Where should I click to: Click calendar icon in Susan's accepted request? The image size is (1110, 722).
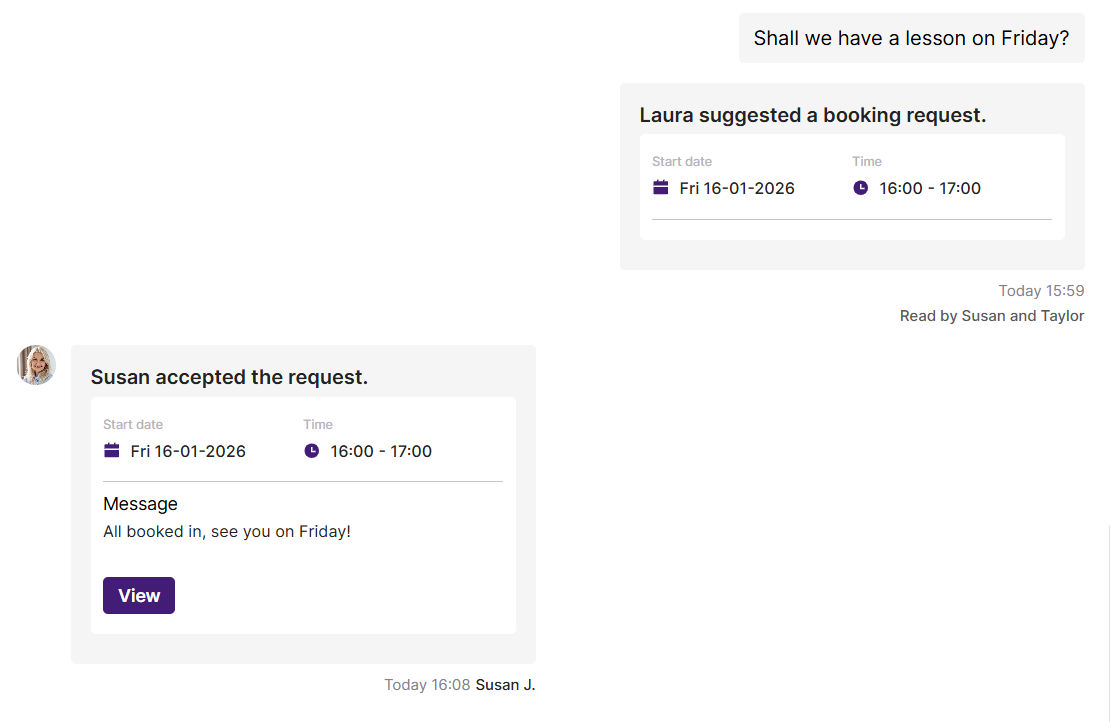pyautogui.click(x=112, y=450)
